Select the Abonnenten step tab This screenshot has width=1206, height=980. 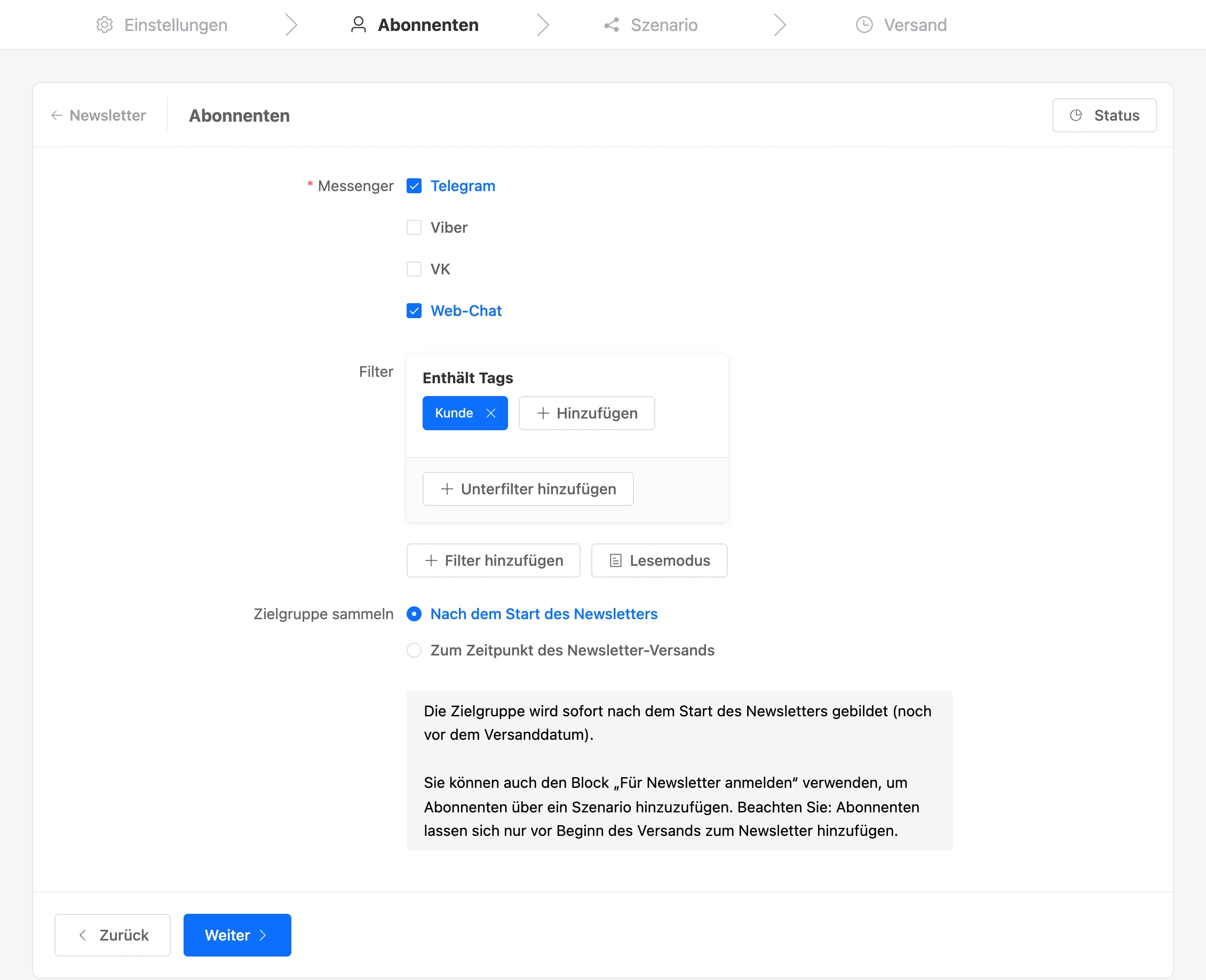tap(414, 25)
